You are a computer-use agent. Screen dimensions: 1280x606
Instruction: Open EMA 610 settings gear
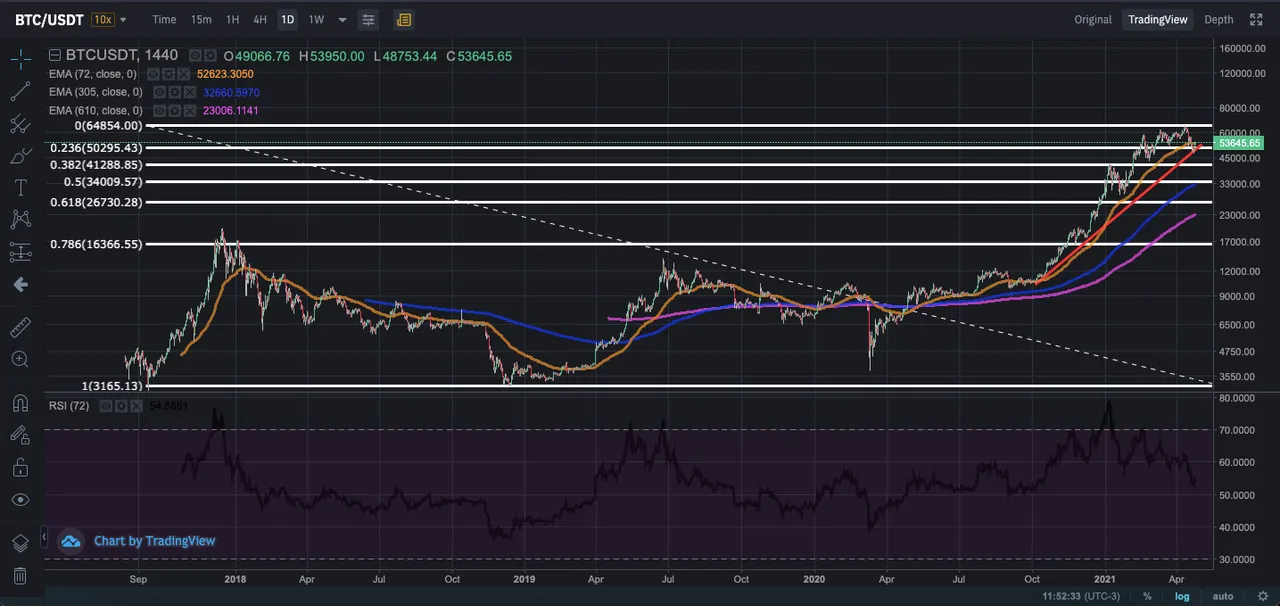[x=174, y=110]
